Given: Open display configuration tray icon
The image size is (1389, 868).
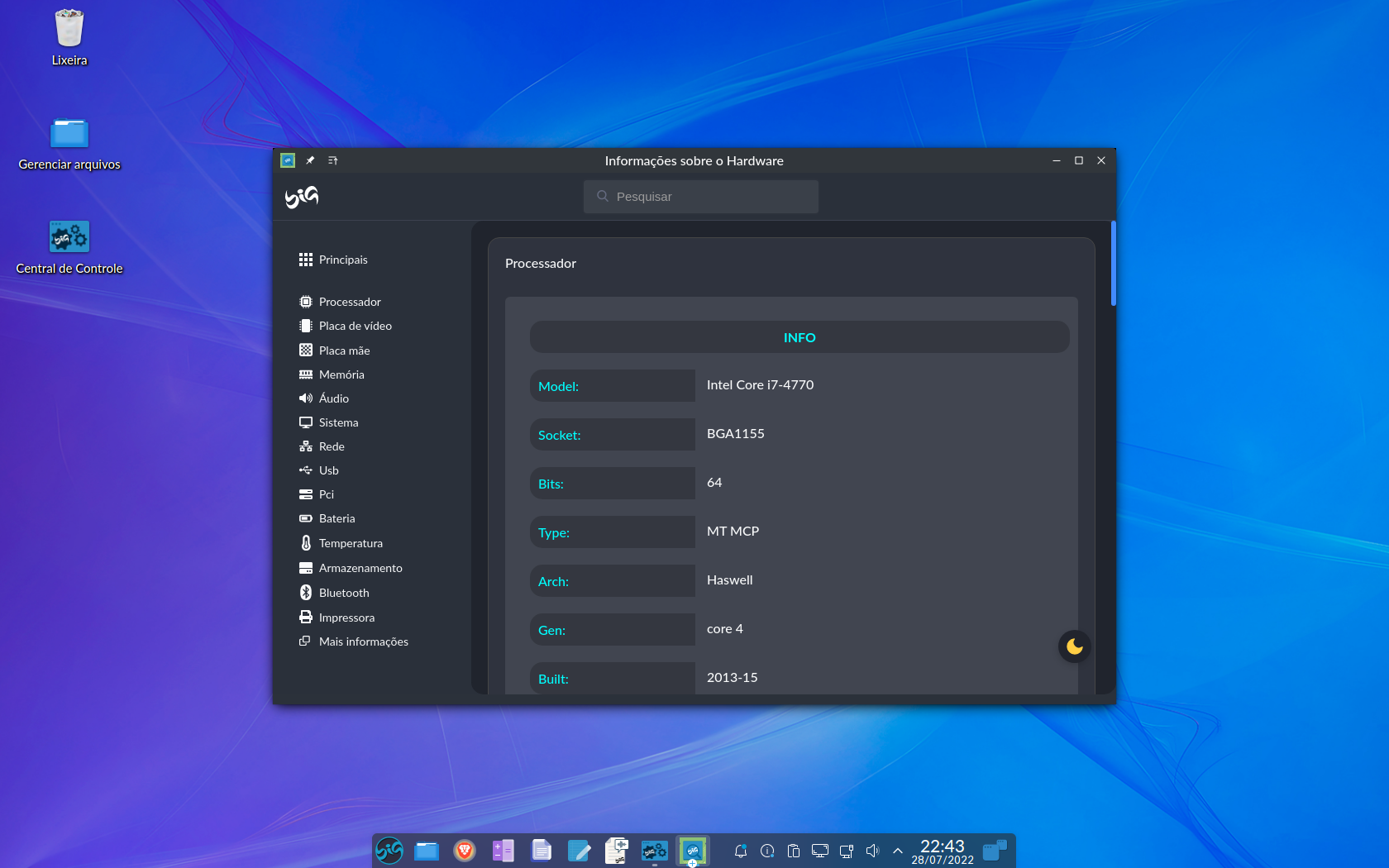Looking at the screenshot, I should point(820,851).
